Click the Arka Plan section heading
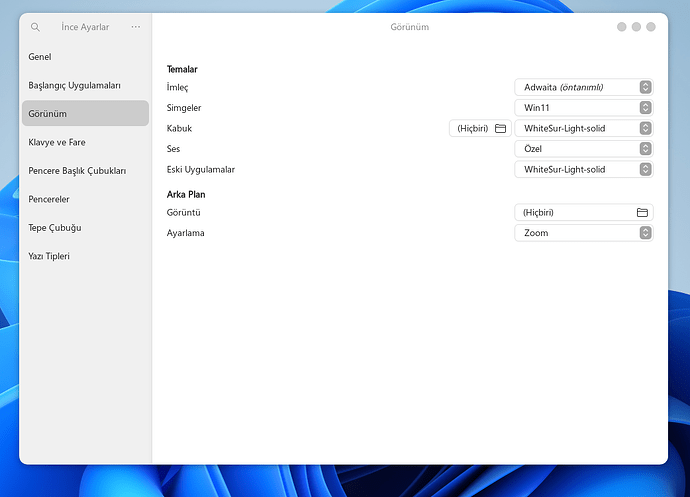This screenshot has height=497, width=690. click(186, 195)
